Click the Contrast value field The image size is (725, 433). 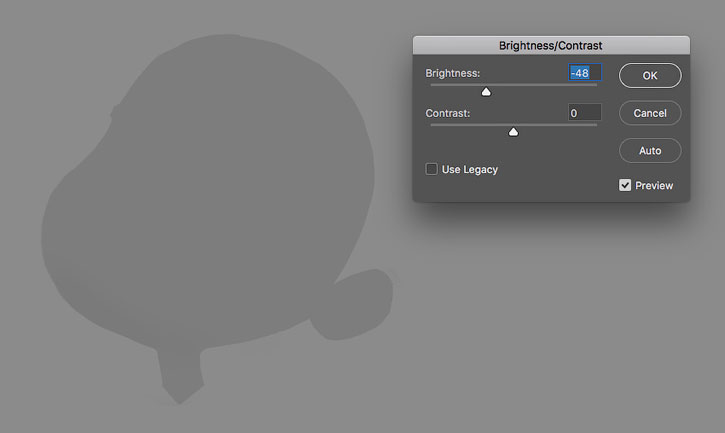tap(584, 113)
